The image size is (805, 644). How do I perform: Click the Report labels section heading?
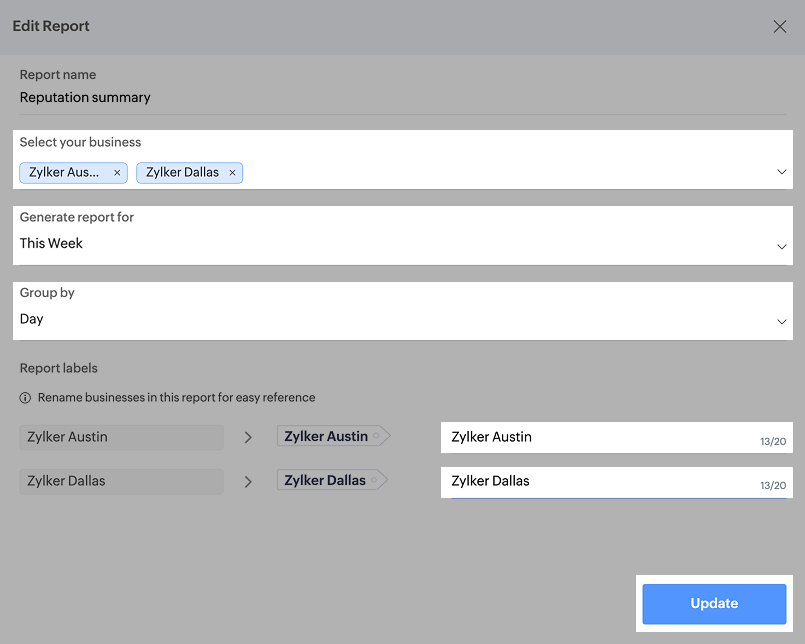(x=59, y=368)
